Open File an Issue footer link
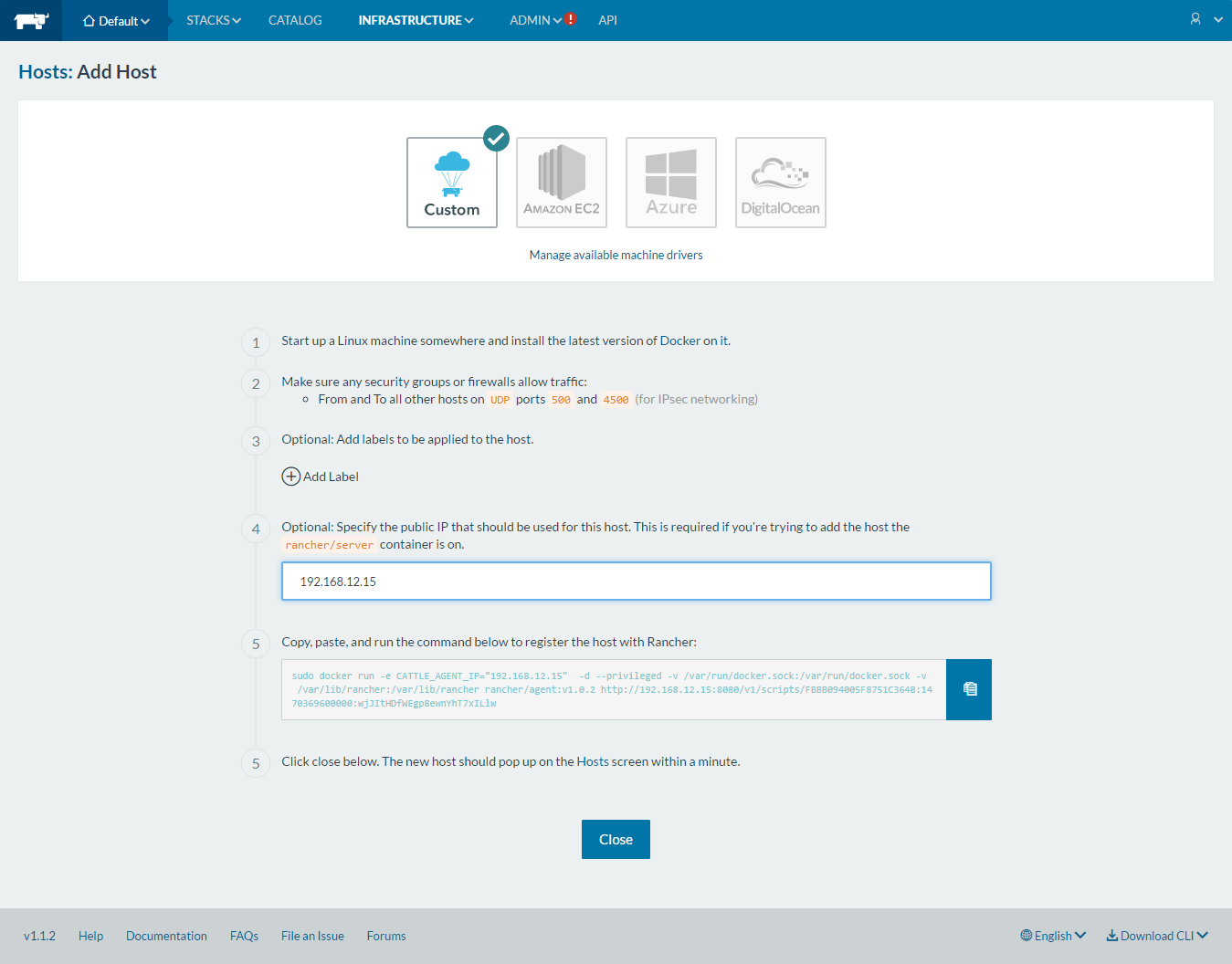This screenshot has width=1232, height=964. tap(312, 936)
